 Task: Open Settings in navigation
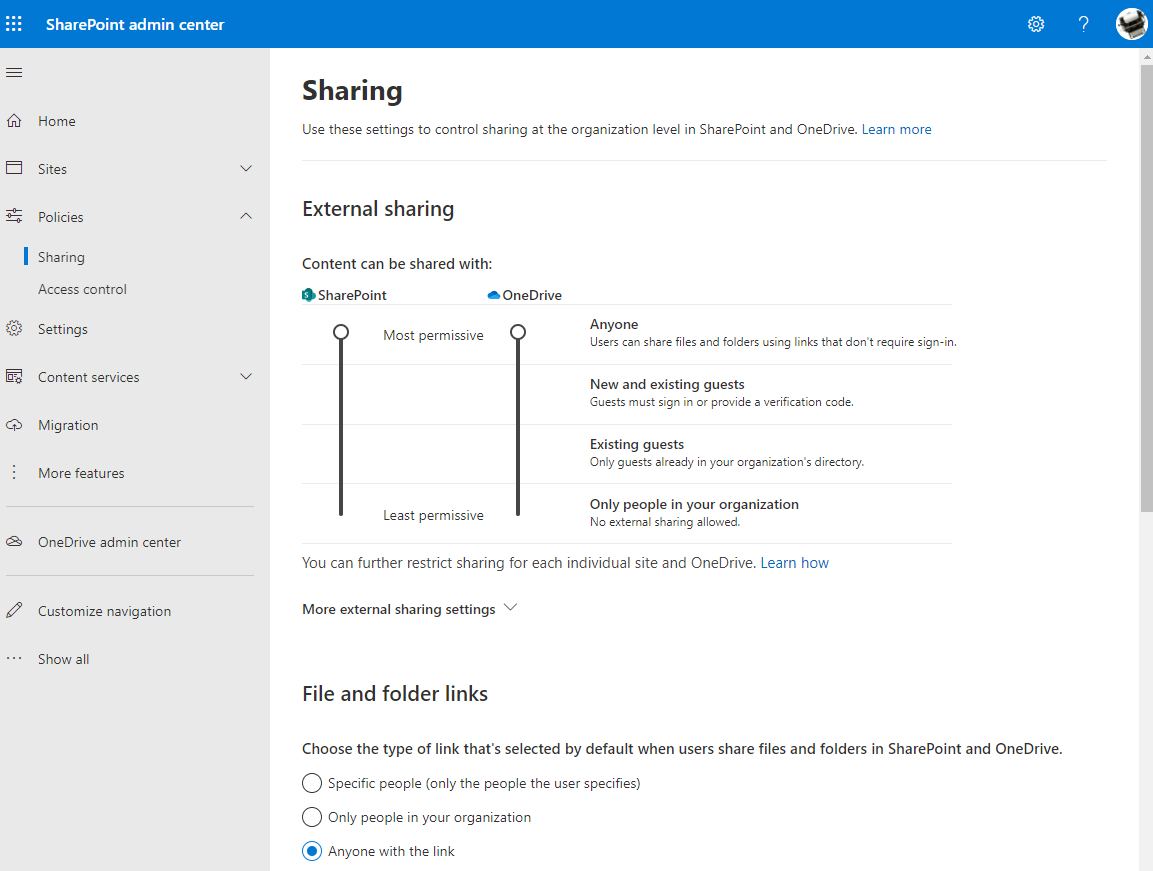(63, 330)
